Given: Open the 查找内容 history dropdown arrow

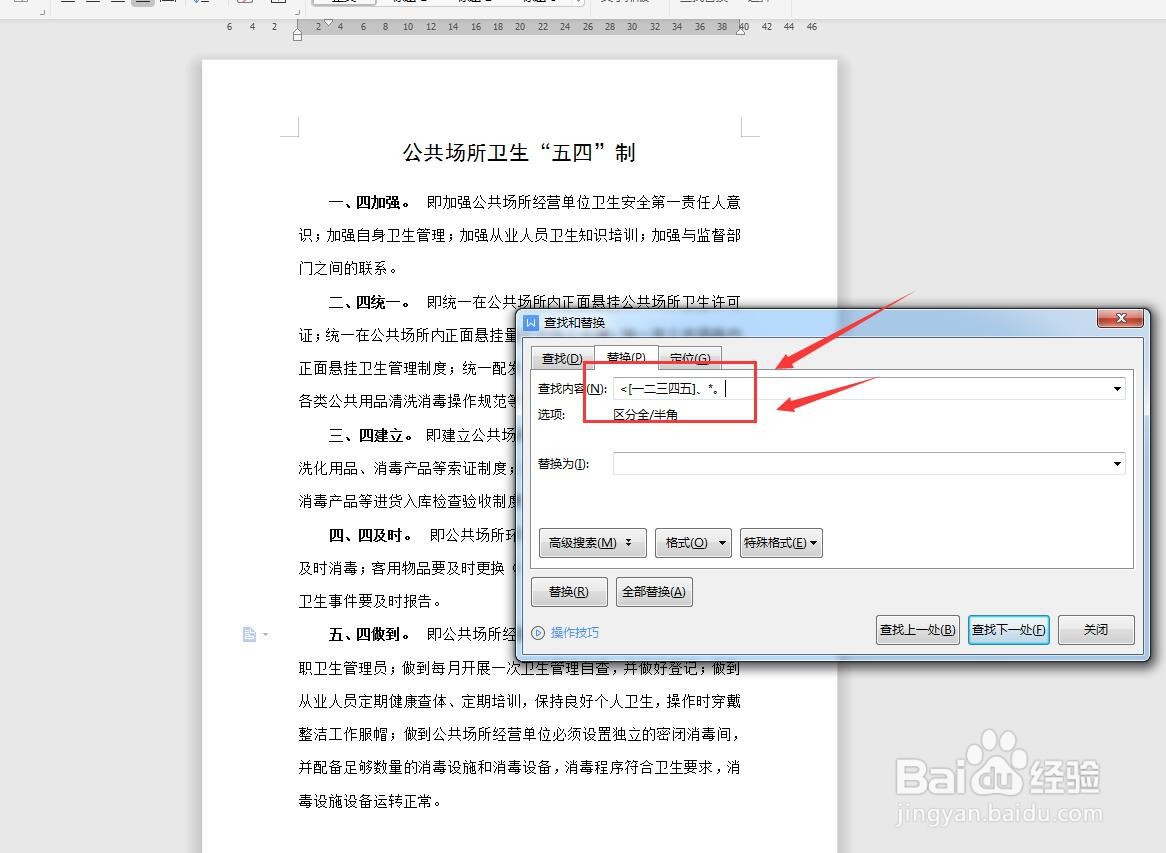Looking at the screenshot, I should point(1117,388).
